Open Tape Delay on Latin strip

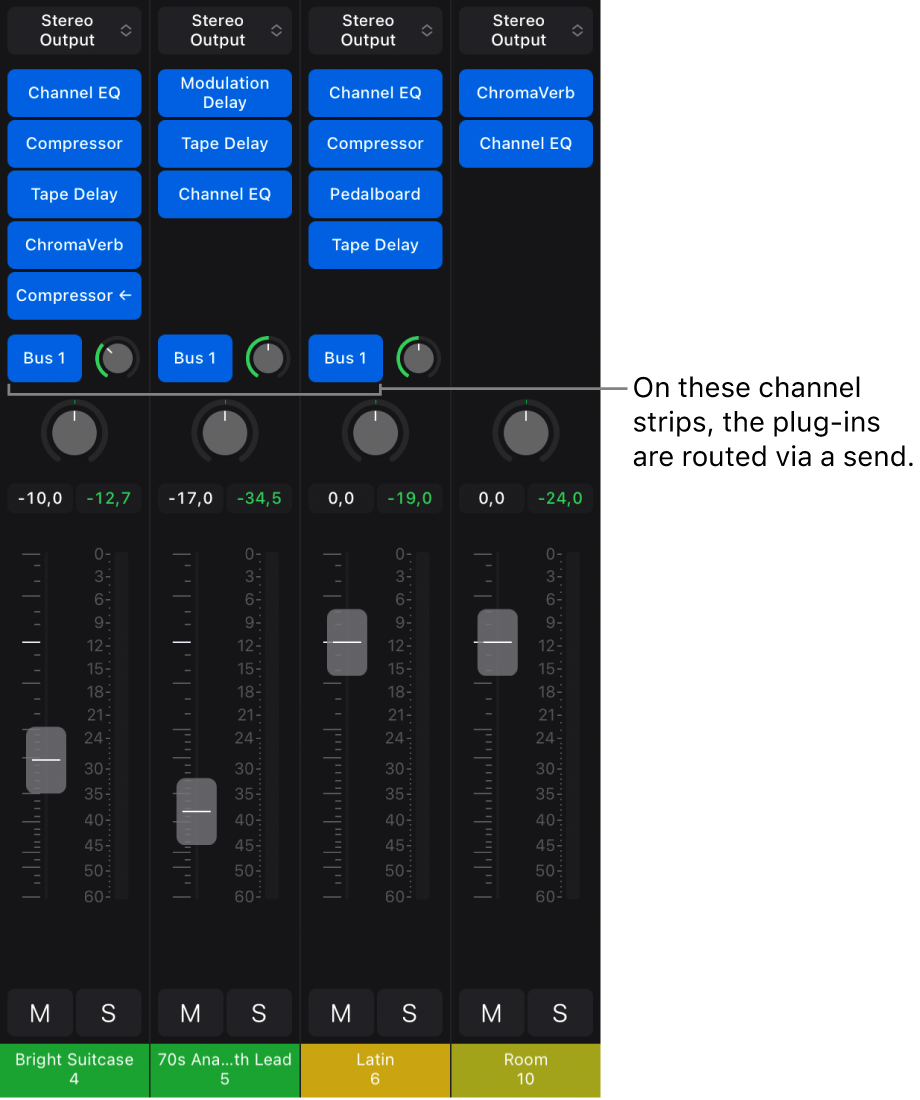[x=375, y=245]
